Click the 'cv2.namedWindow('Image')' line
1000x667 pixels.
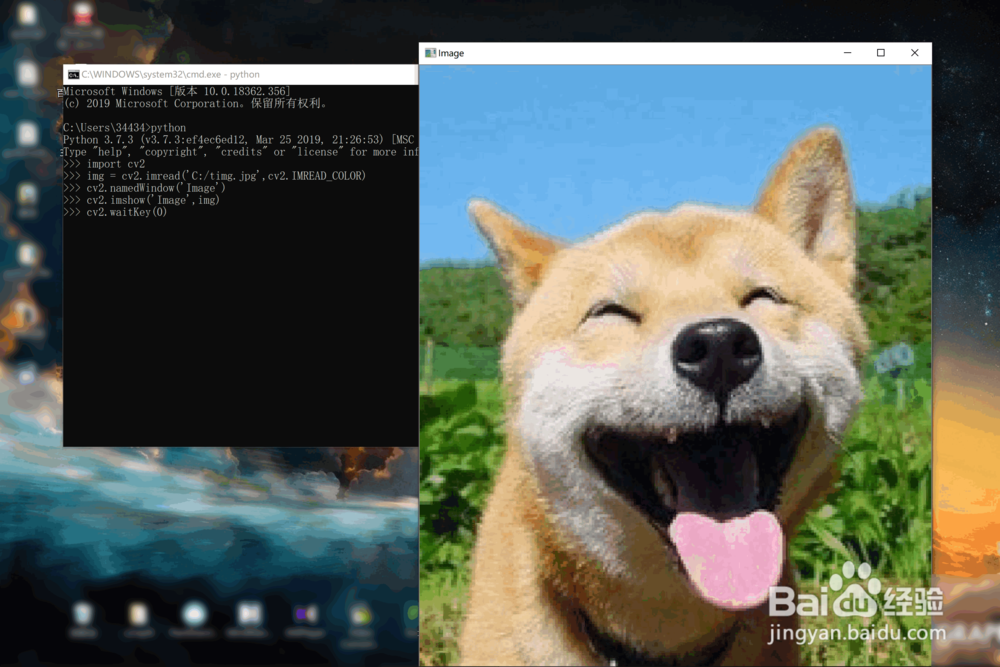144,188
